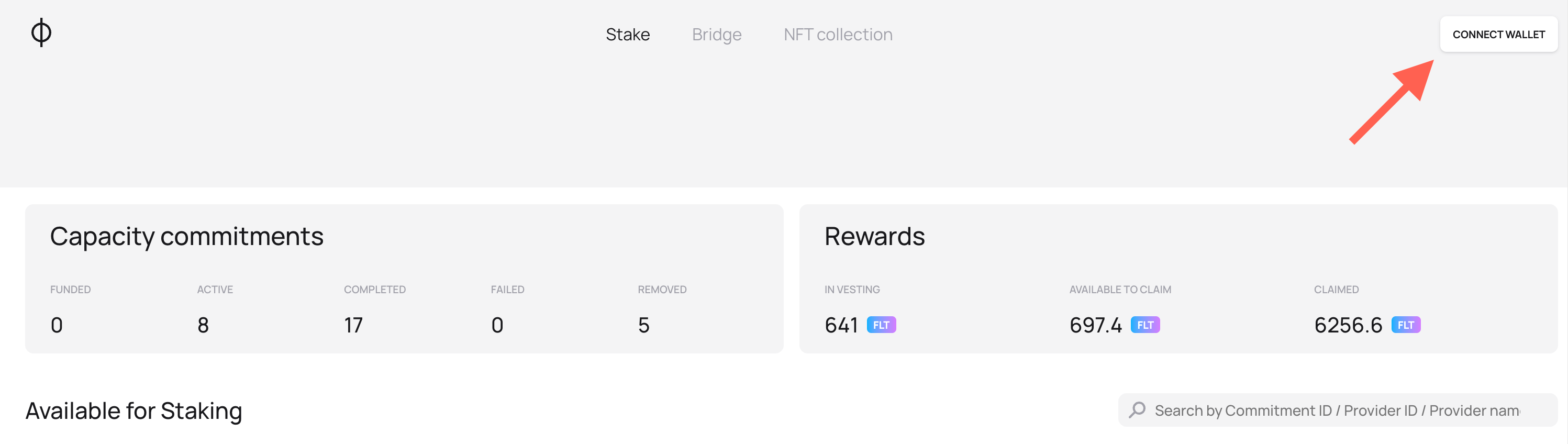Click the REMOVED count showing 5
The width and height of the screenshot is (1568, 444).
(643, 325)
